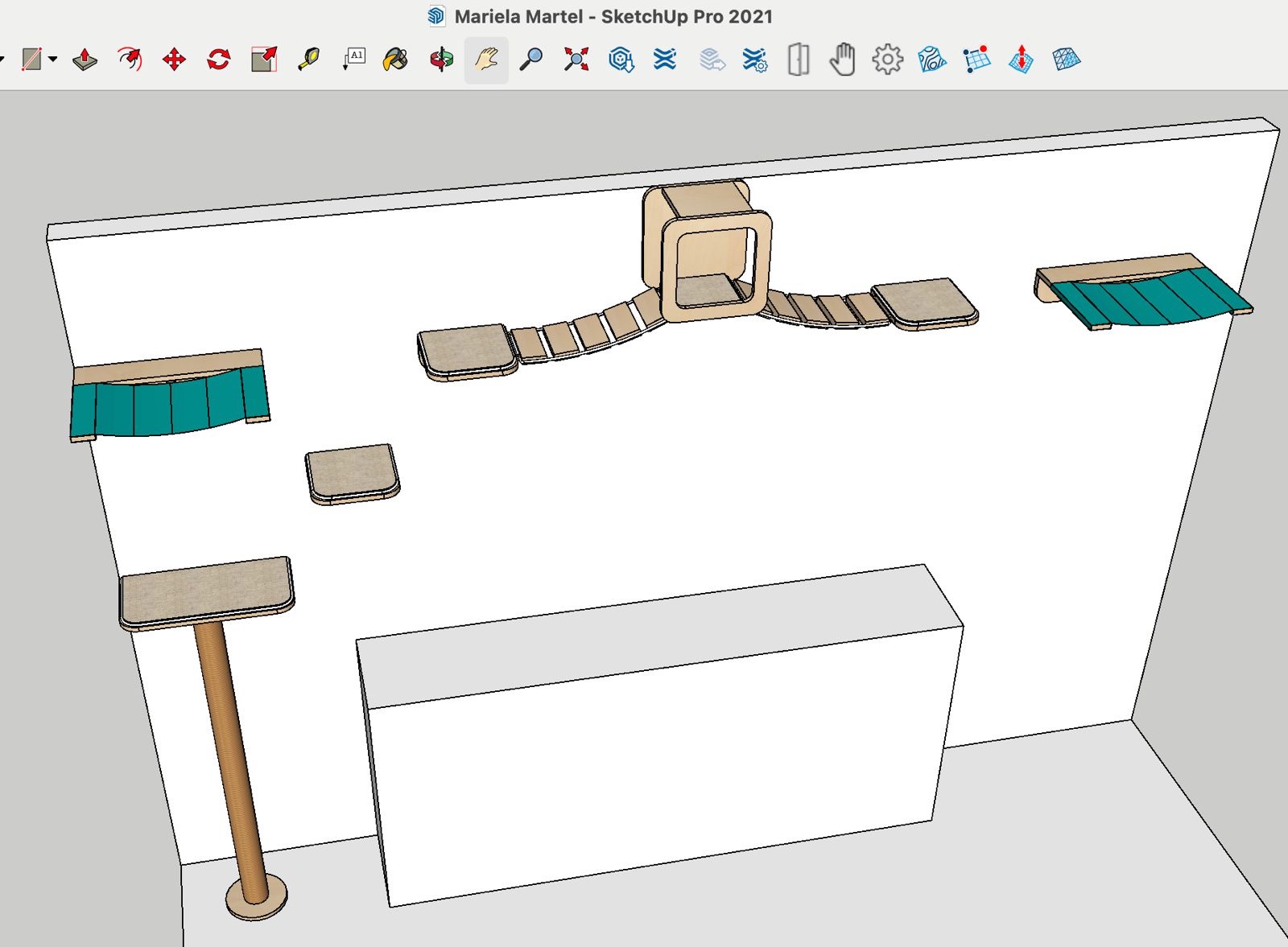This screenshot has width=1288, height=947.
Task: Select the carpeted platform left of bridge
Action: pyautogui.click(x=467, y=352)
